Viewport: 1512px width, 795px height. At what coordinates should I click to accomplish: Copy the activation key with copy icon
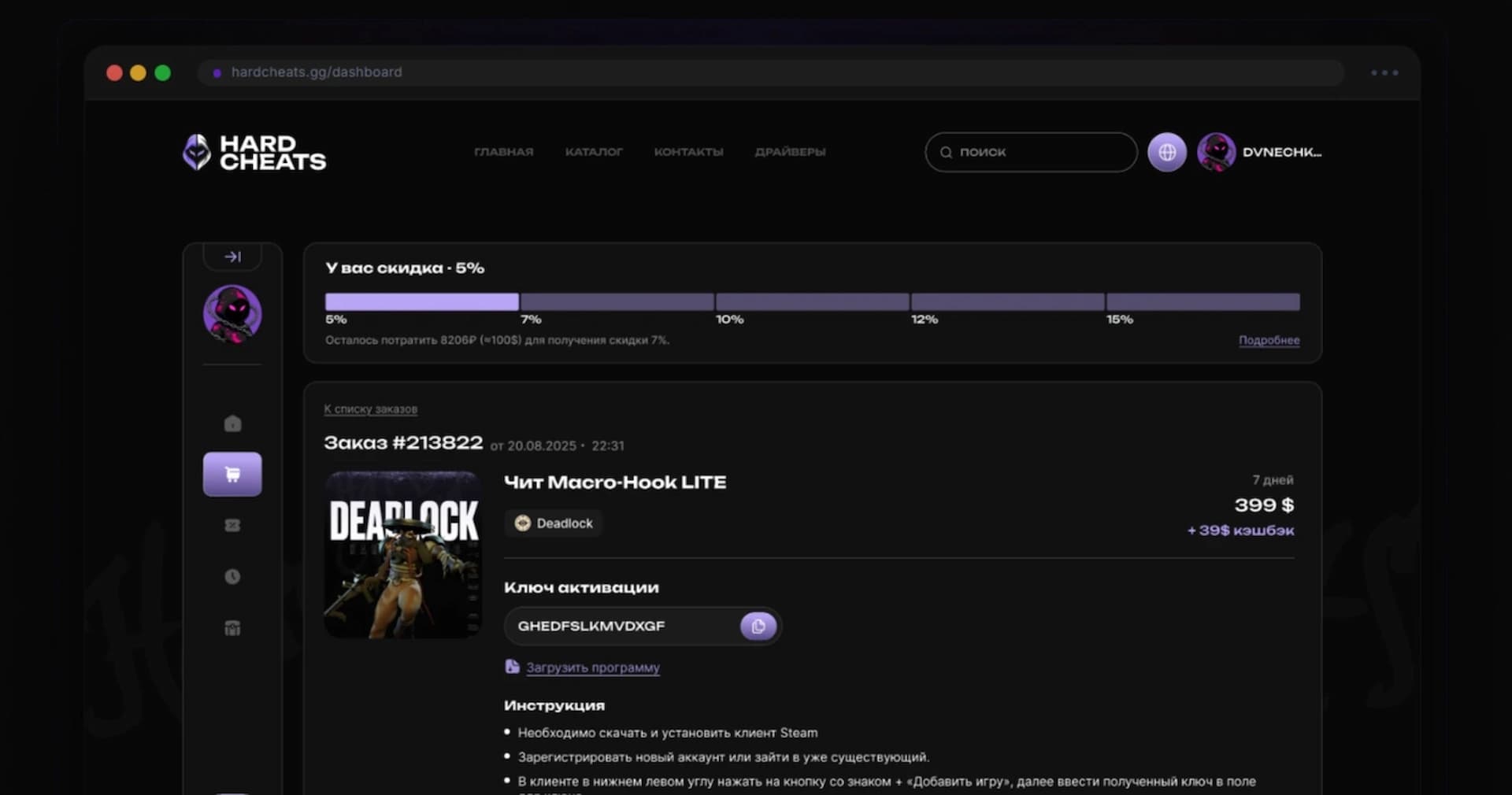click(758, 626)
